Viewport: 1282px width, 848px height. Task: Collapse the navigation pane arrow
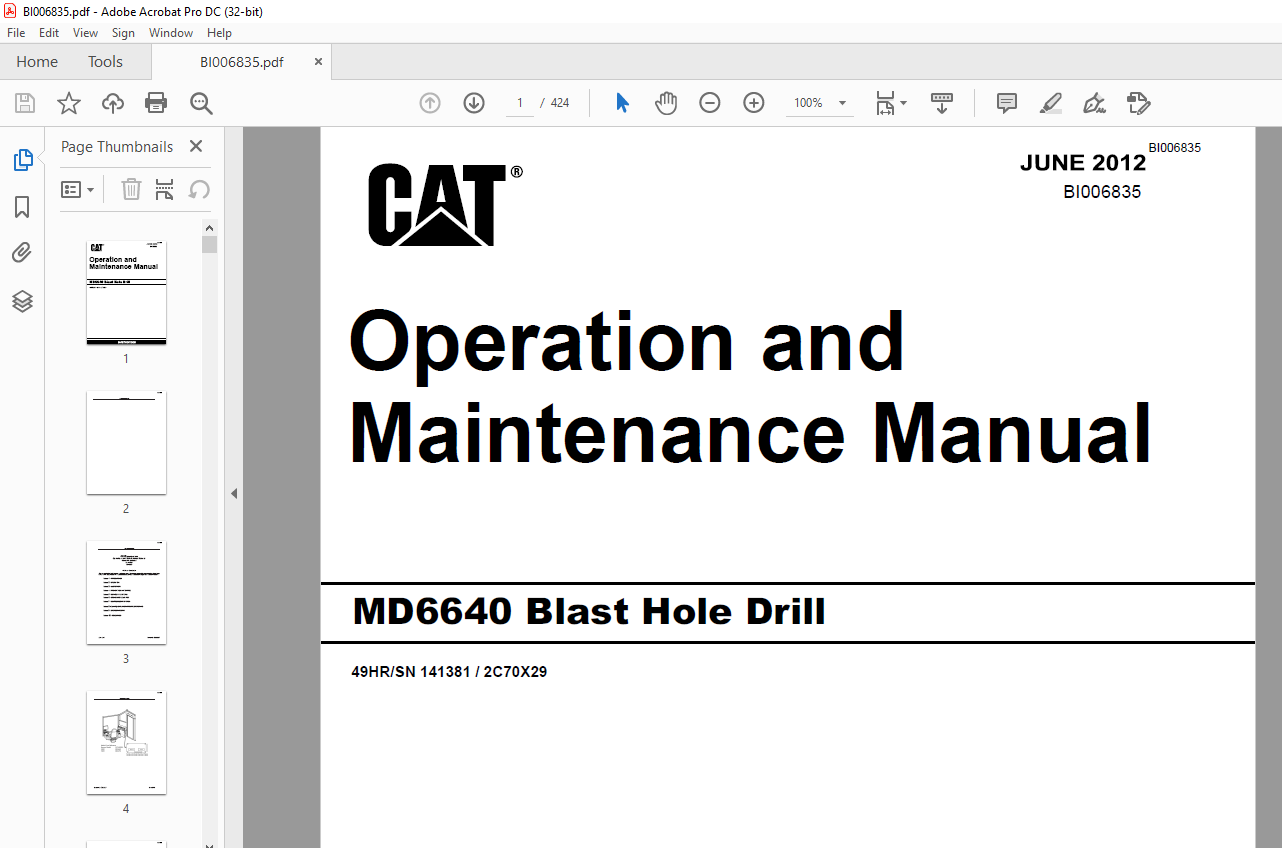234,493
